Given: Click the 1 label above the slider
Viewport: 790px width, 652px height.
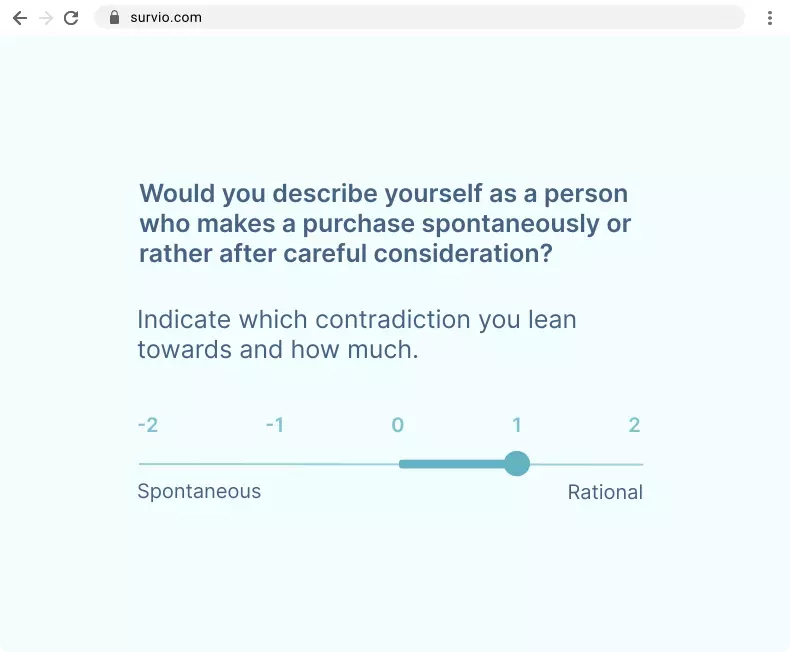Looking at the screenshot, I should click(517, 425).
